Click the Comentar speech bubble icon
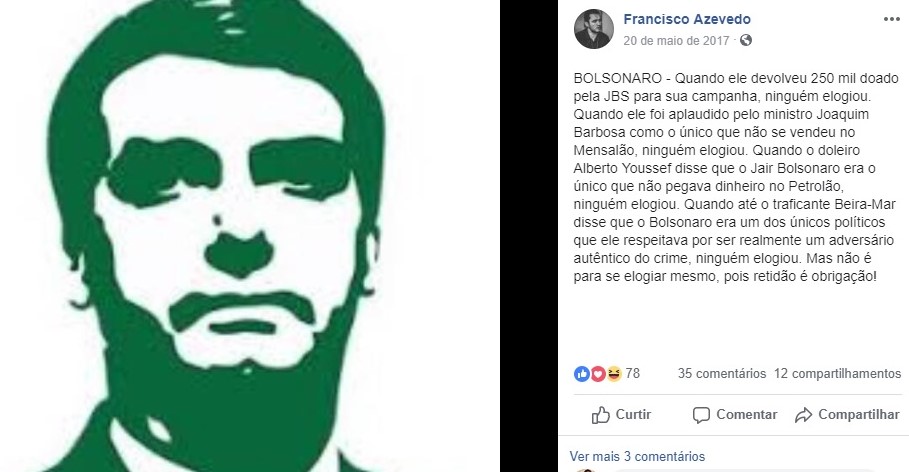 tap(701, 415)
